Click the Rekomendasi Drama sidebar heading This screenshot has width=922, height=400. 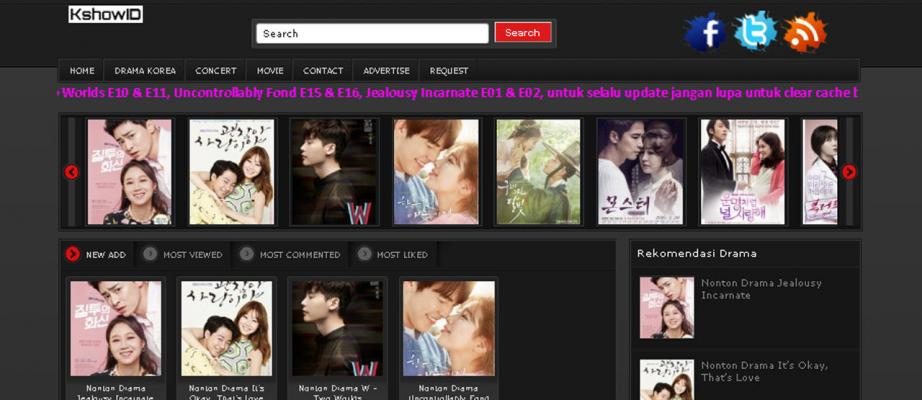(697, 254)
